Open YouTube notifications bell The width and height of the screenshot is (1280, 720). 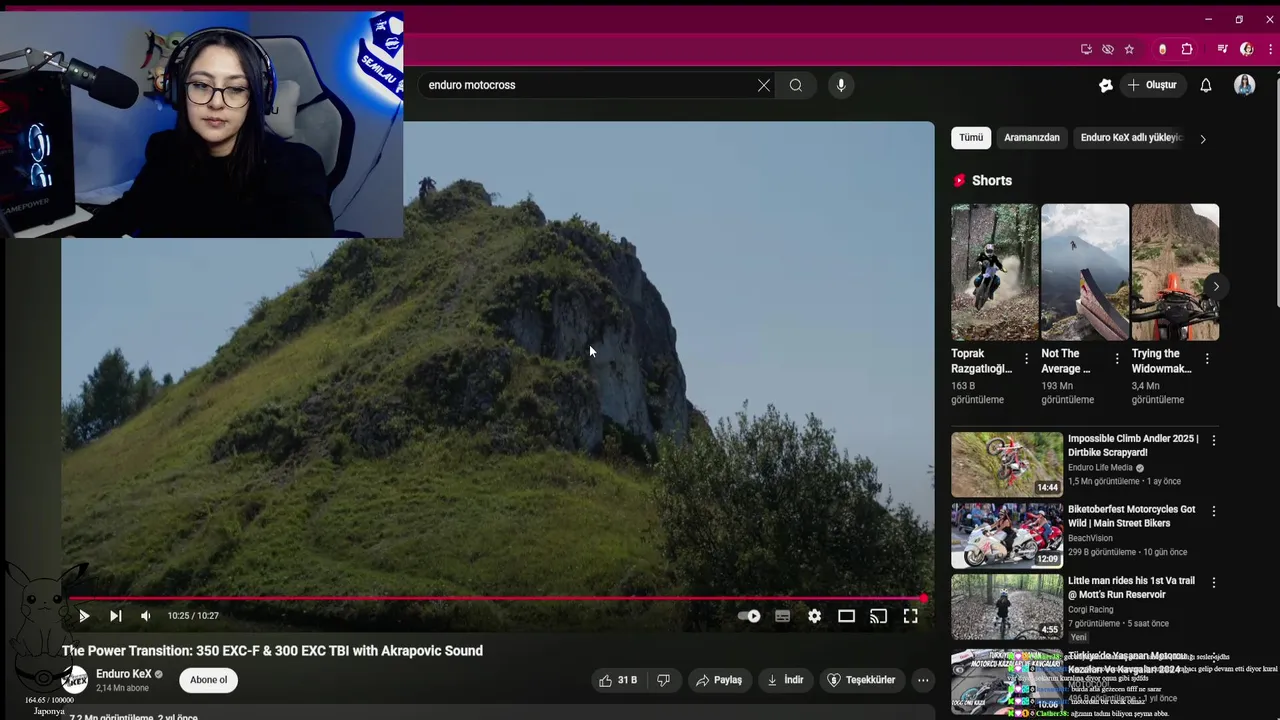1206,85
